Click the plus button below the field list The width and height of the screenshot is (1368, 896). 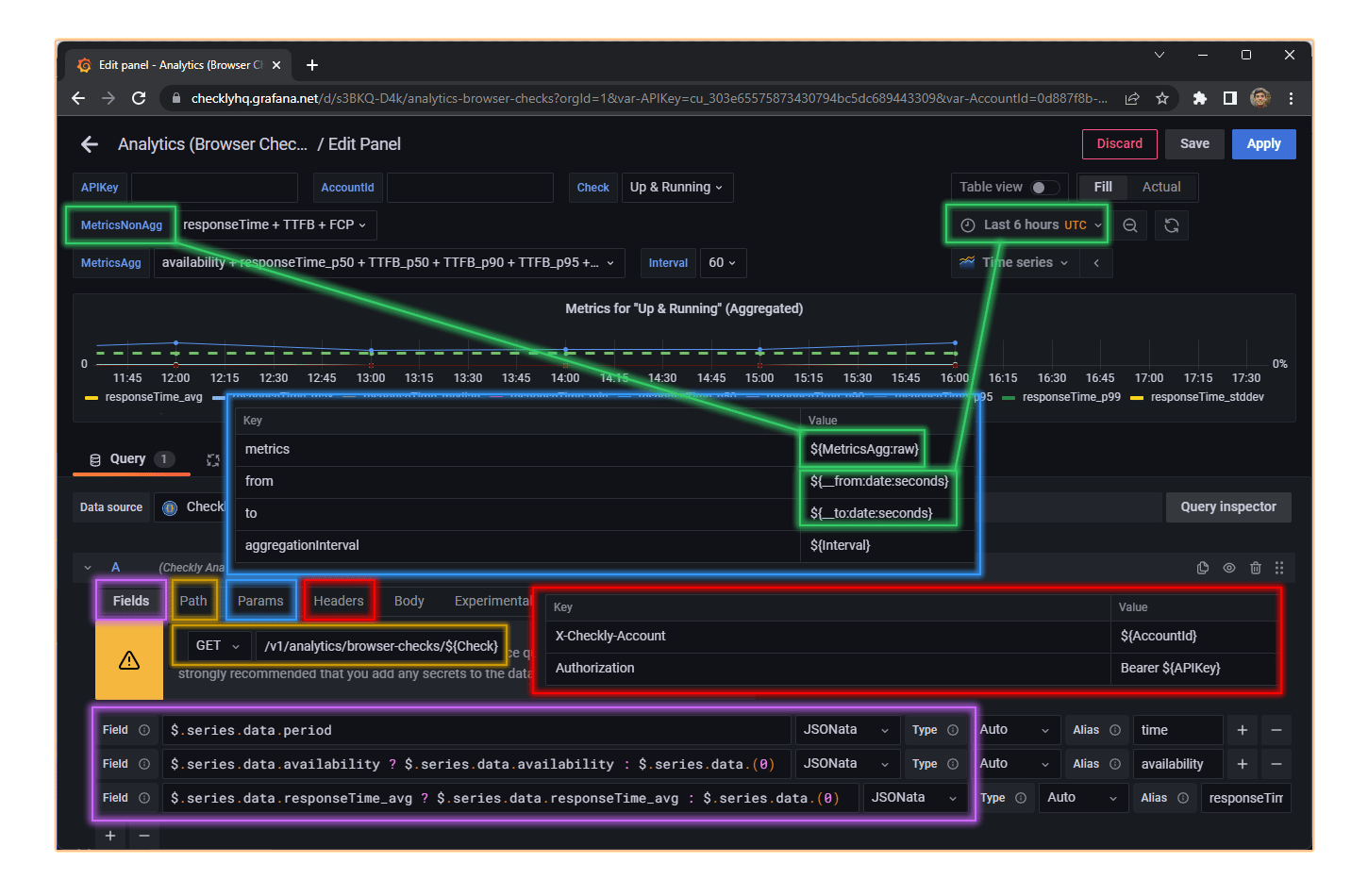[x=110, y=836]
